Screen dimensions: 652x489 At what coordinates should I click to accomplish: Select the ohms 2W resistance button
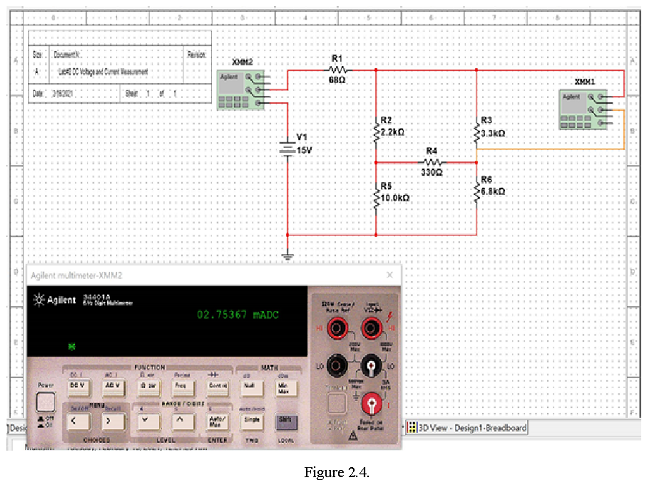[x=148, y=388]
